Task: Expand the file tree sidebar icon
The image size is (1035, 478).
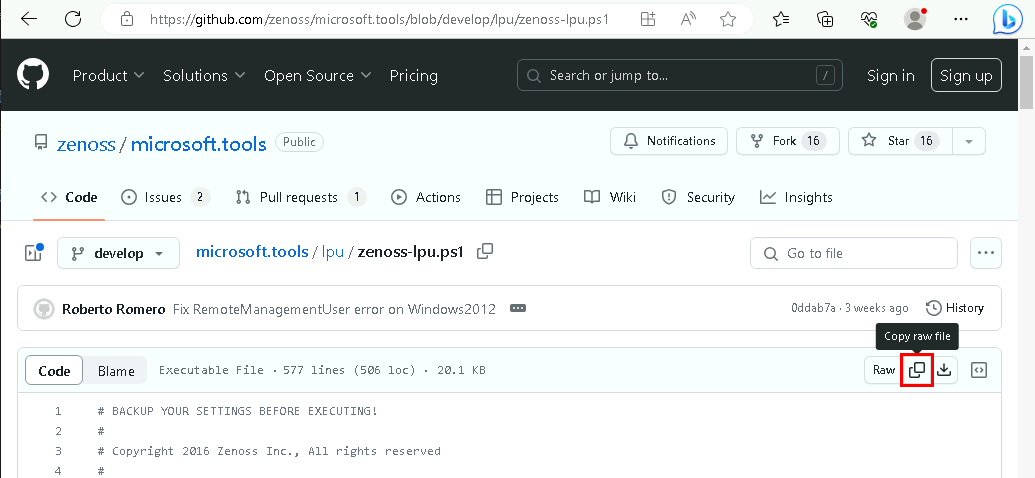Action: [34, 253]
